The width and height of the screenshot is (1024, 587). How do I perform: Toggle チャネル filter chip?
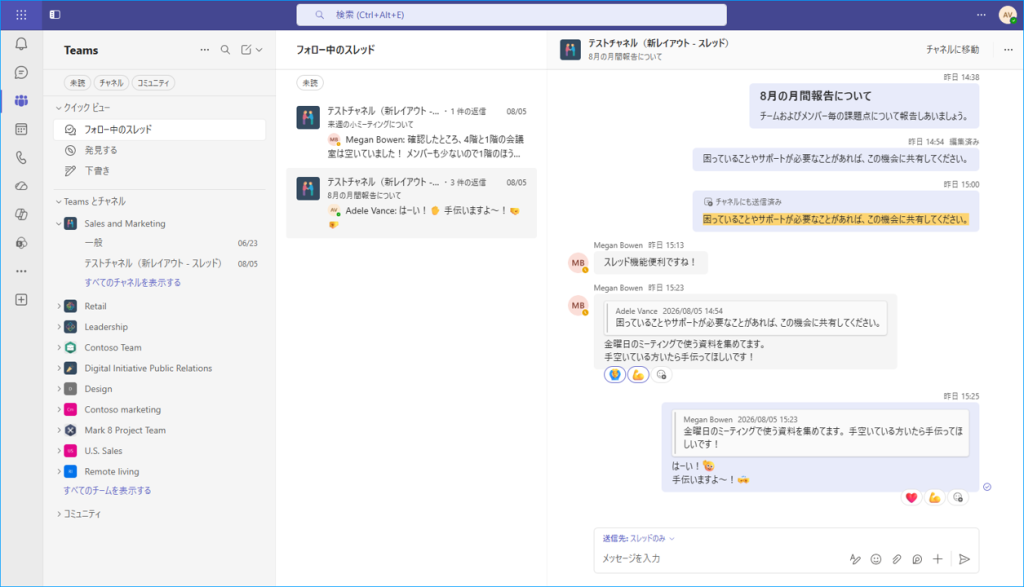pyautogui.click(x=111, y=83)
